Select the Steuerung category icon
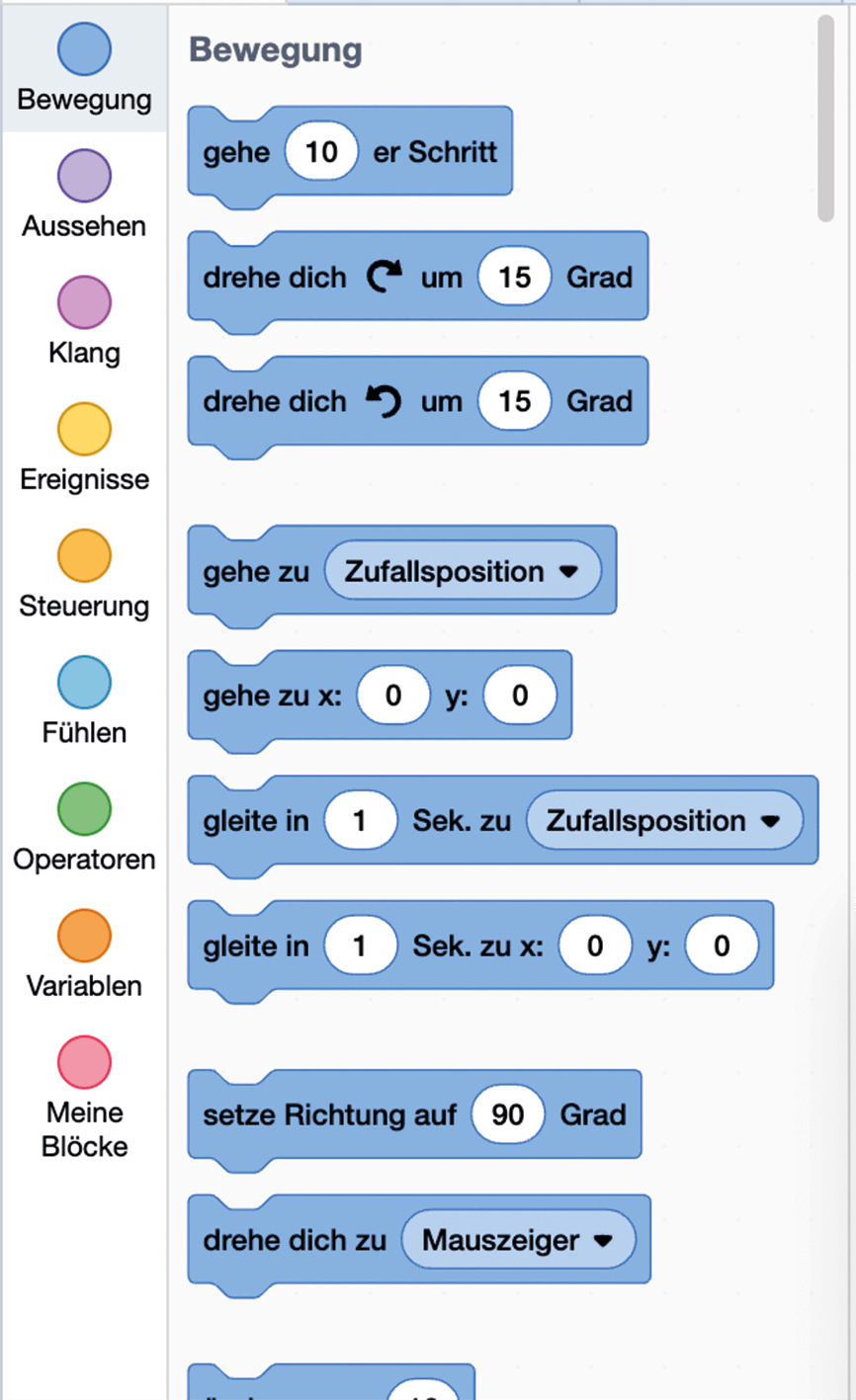 84,554
